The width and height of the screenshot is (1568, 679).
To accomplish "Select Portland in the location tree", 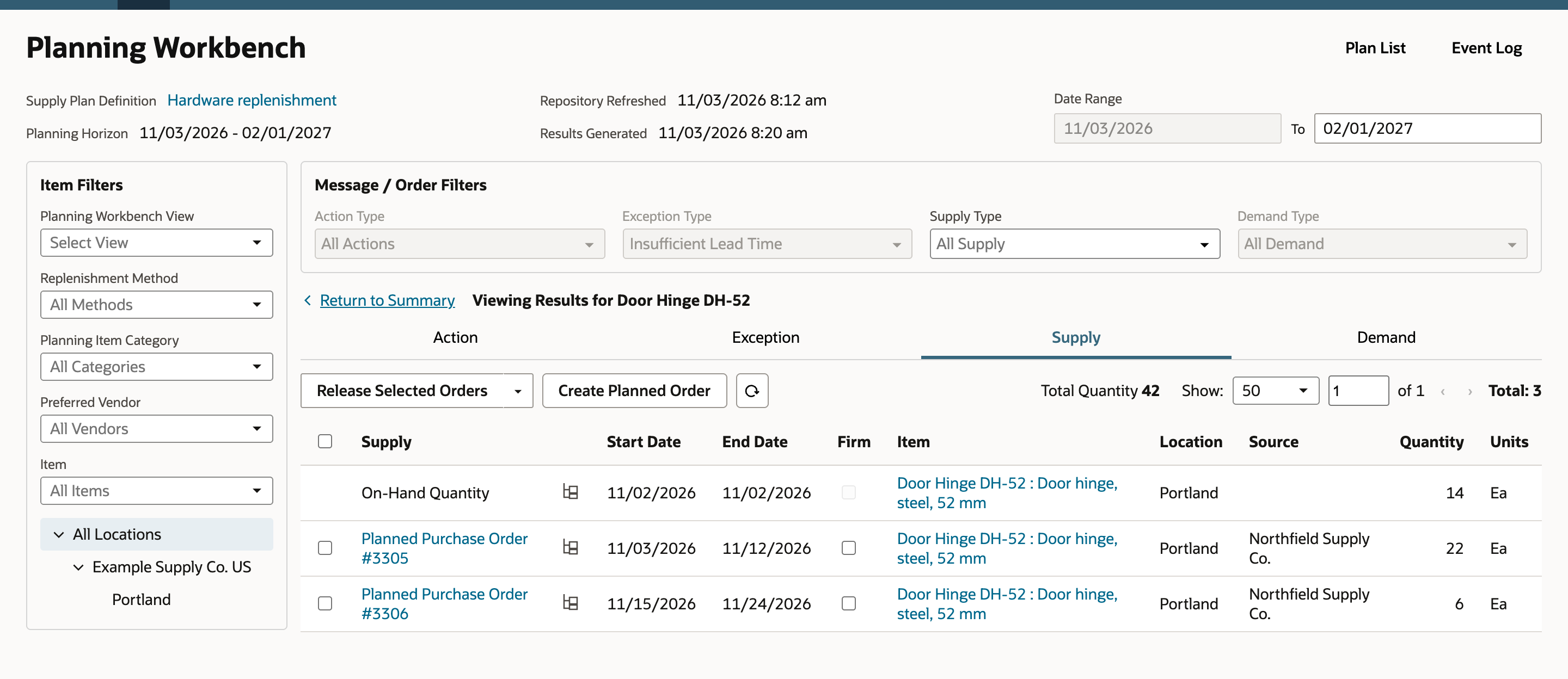I will [141, 600].
